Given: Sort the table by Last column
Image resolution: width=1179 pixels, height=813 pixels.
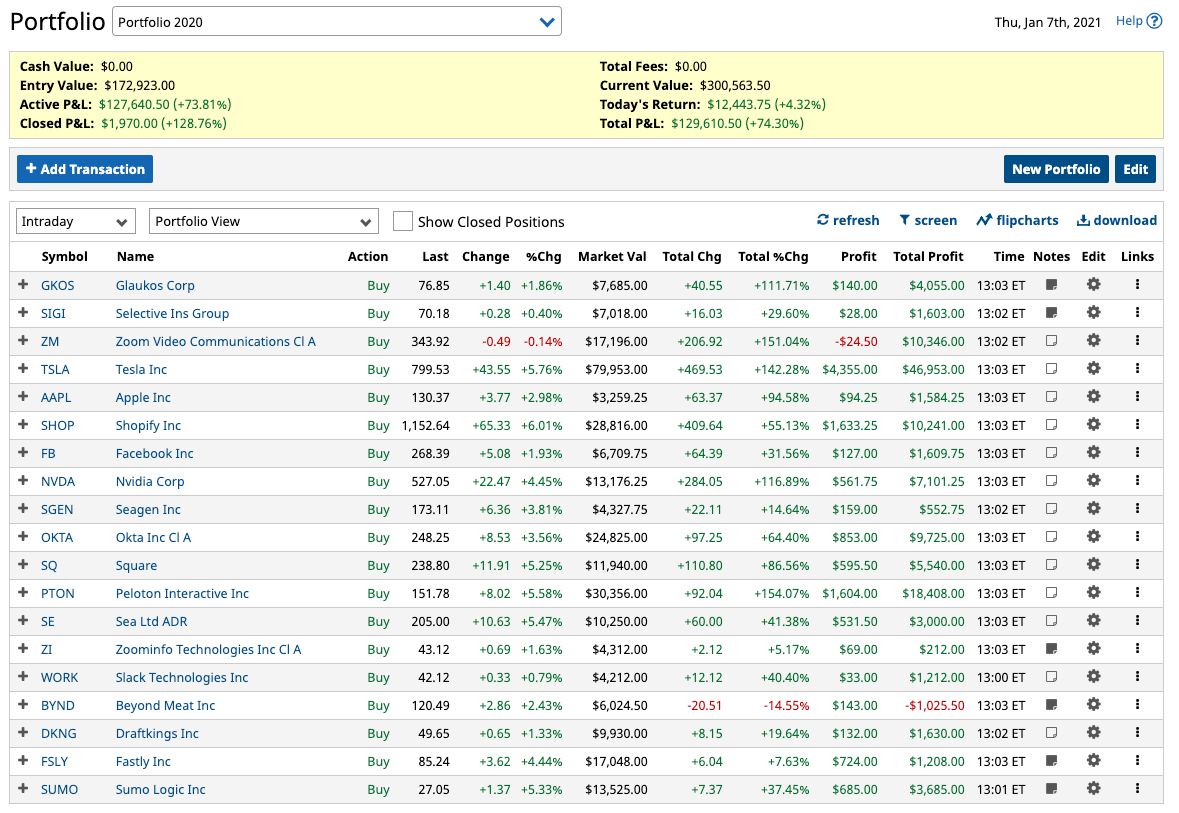Looking at the screenshot, I should (x=435, y=256).
